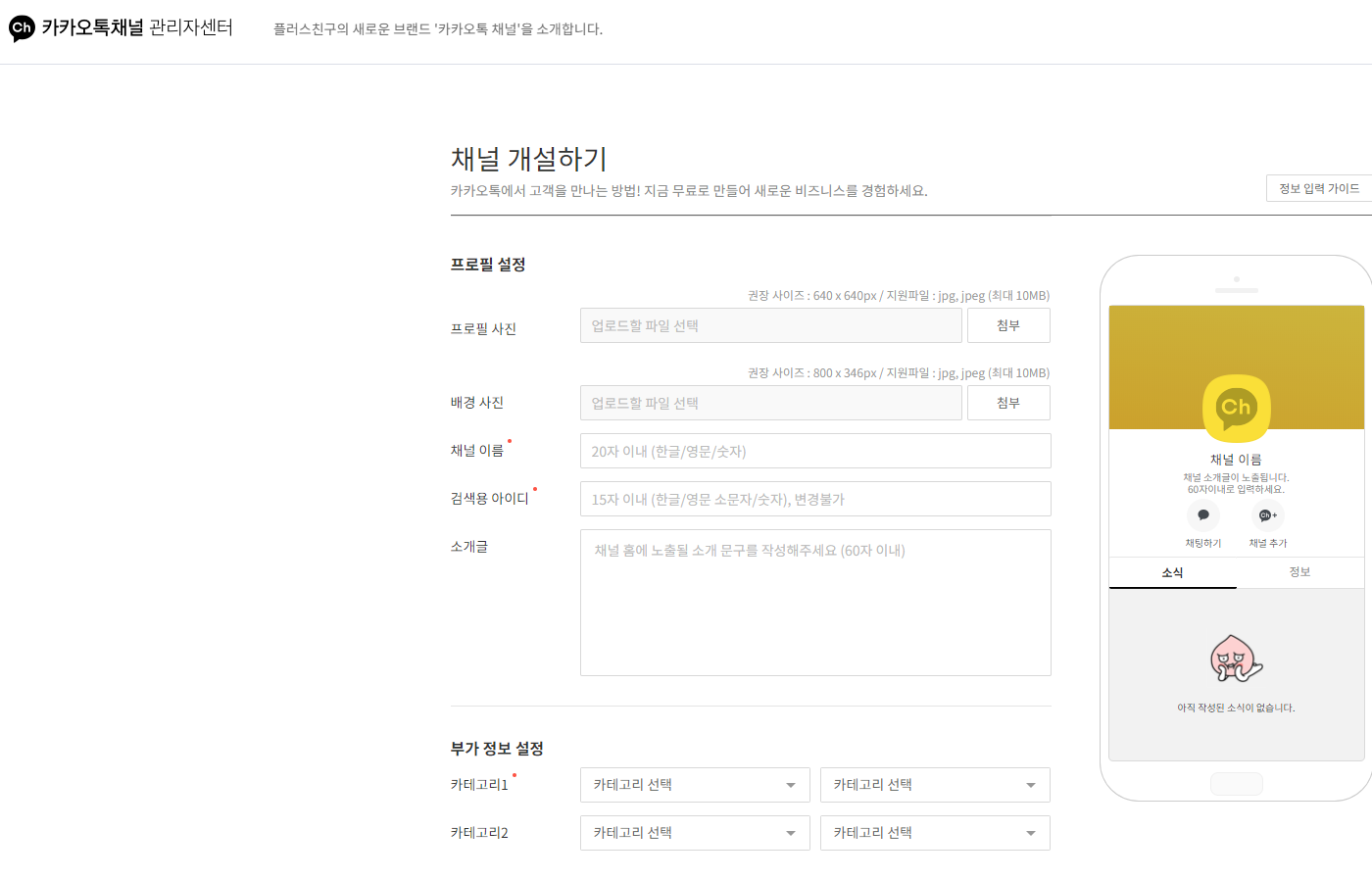Open first 카테고리2 category dropdown
The width and height of the screenshot is (1372, 879).
(x=695, y=833)
